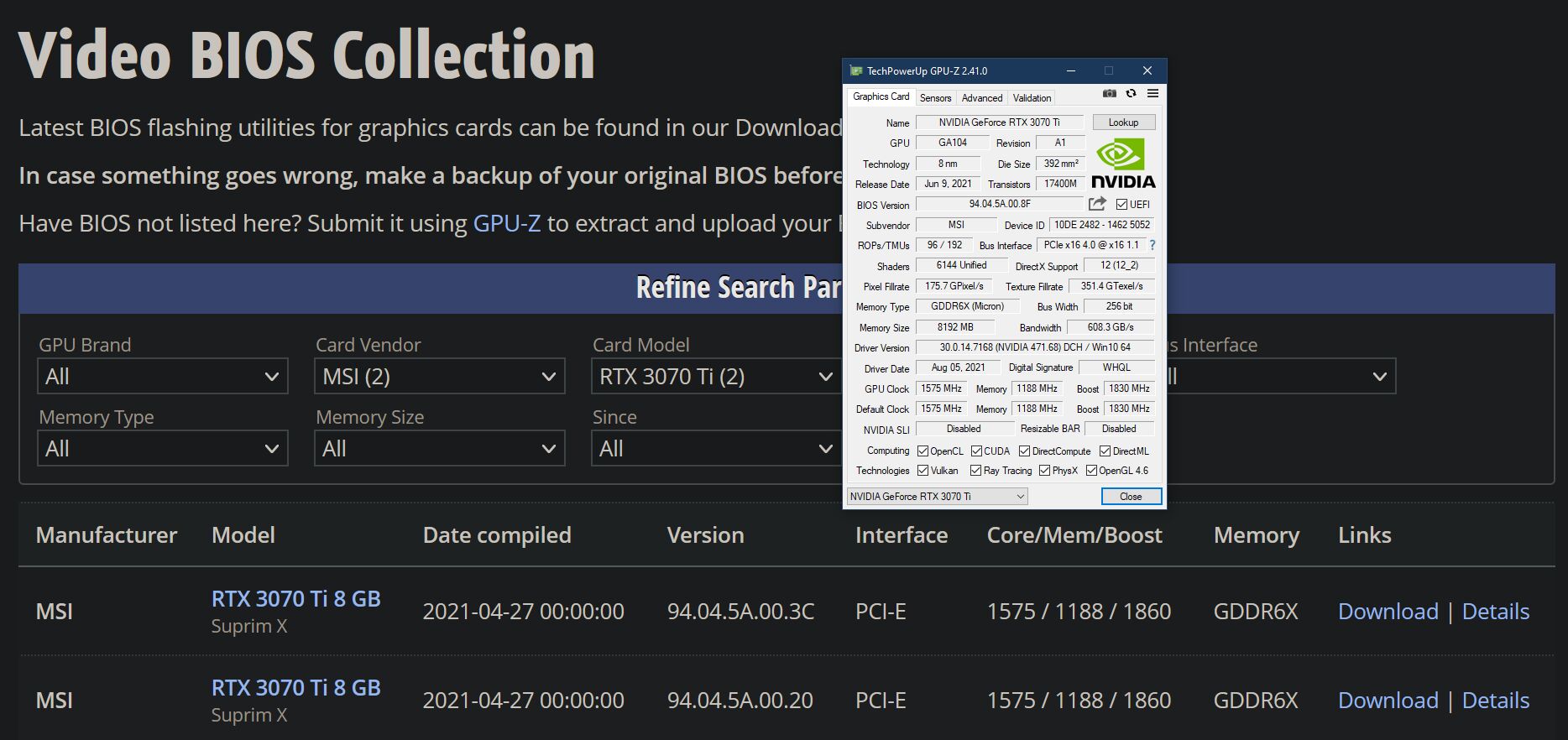Image resolution: width=1568 pixels, height=740 pixels.
Task: Click the Bus Interface question mark icon
Action: pos(1152,245)
